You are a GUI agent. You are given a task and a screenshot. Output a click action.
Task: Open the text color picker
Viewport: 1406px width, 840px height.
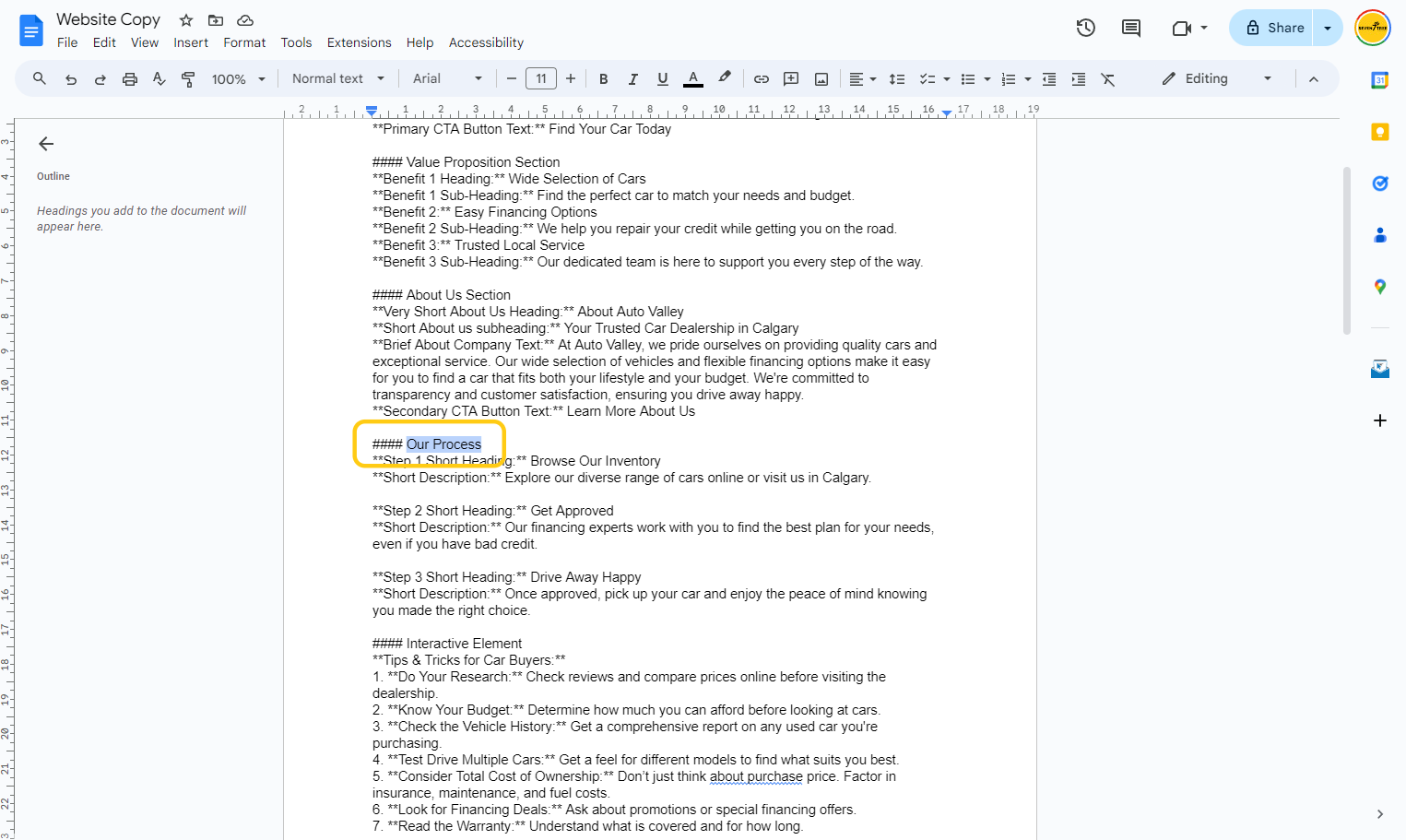693,79
